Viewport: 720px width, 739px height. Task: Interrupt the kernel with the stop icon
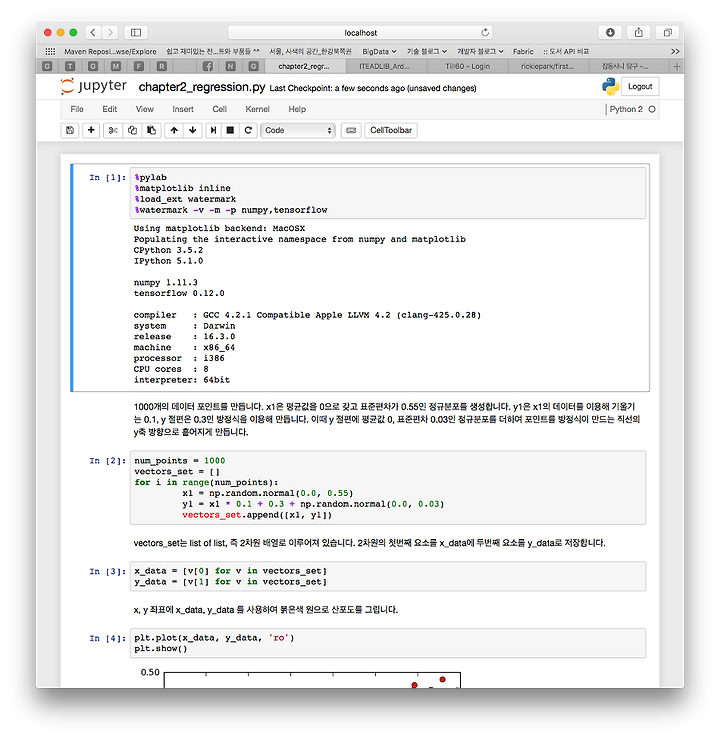[x=230, y=131]
